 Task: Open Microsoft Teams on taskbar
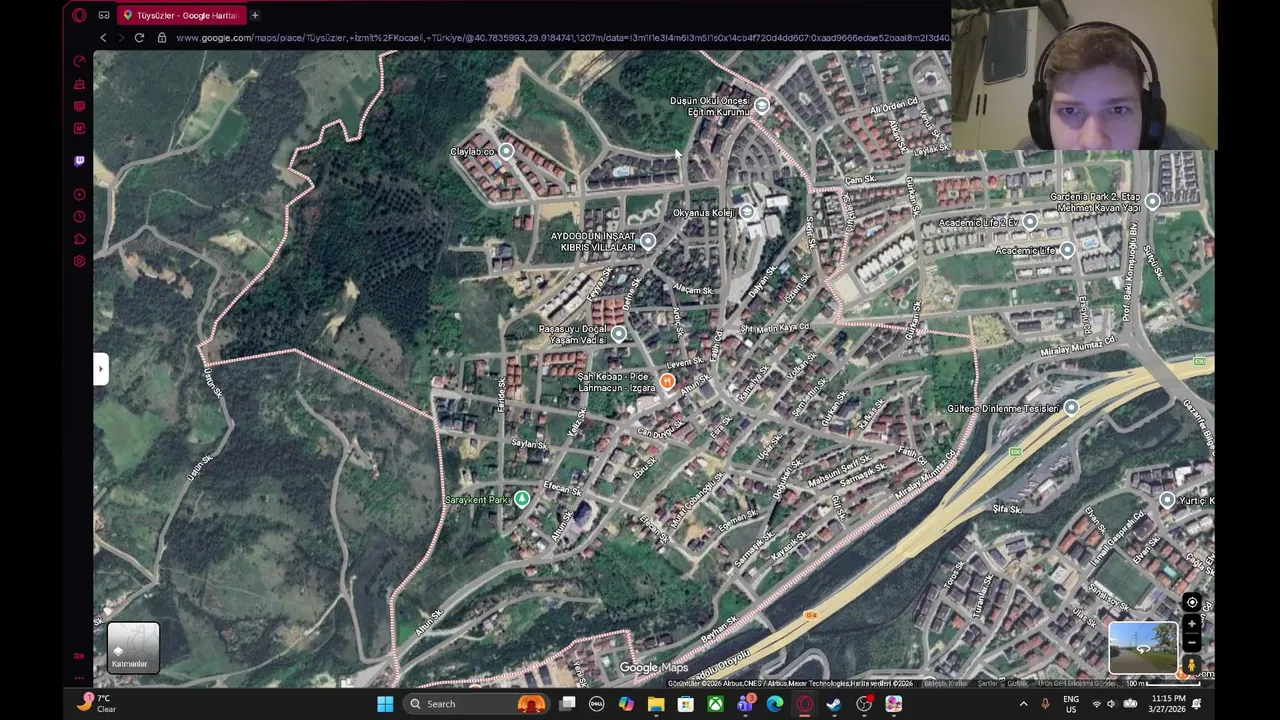(745, 704)
